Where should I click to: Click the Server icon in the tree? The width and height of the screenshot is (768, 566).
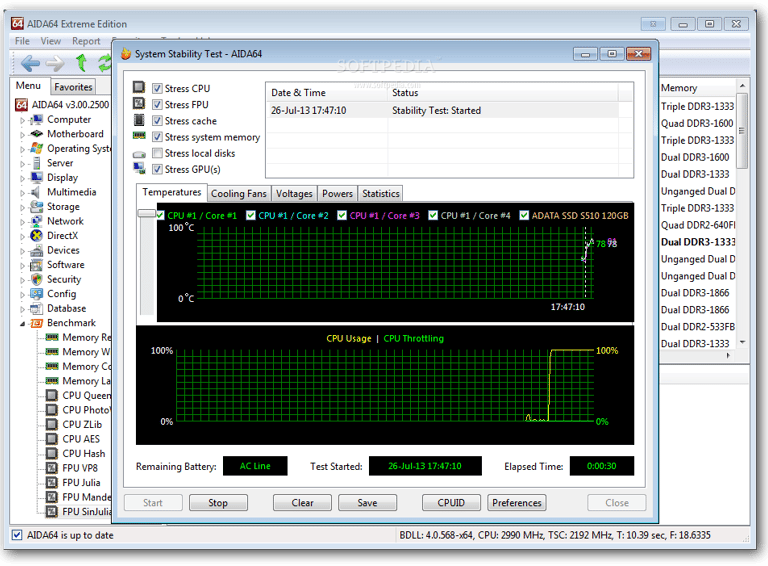click(x=36, y=163)
